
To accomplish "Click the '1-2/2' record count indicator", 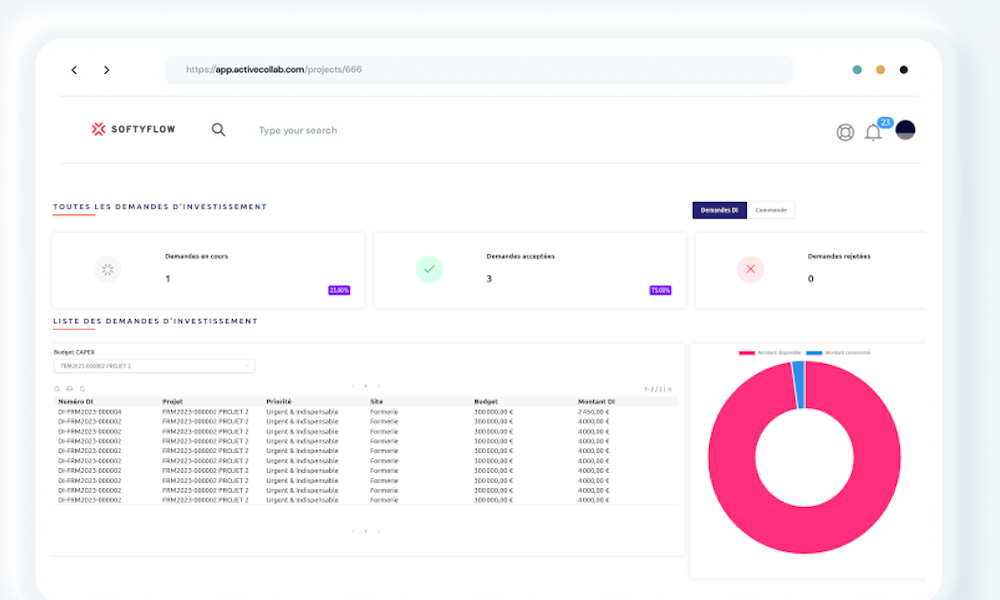I will click(654, 389).
